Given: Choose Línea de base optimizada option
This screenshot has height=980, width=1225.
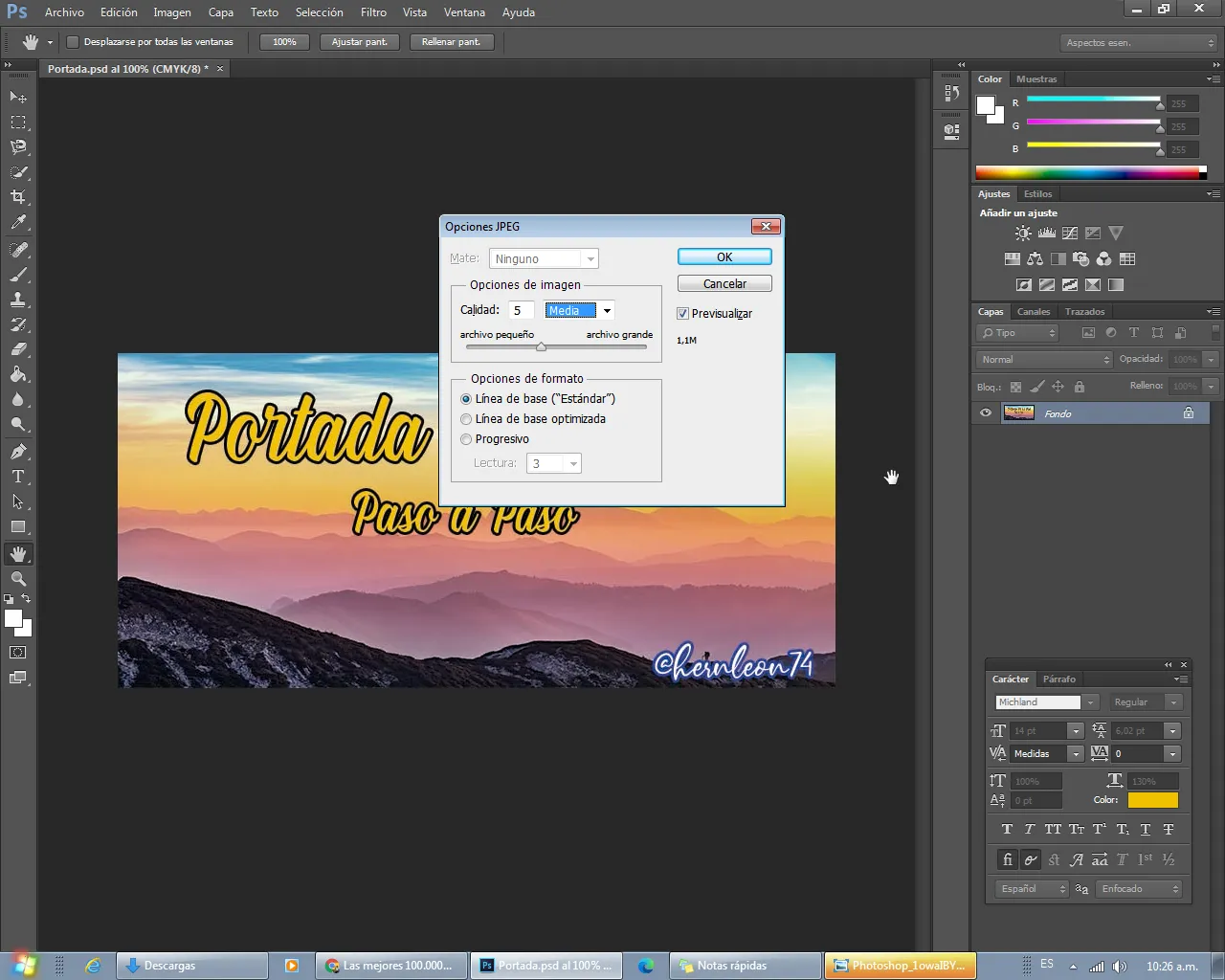Looking at the screenshot, I should [x=466, y=419].
